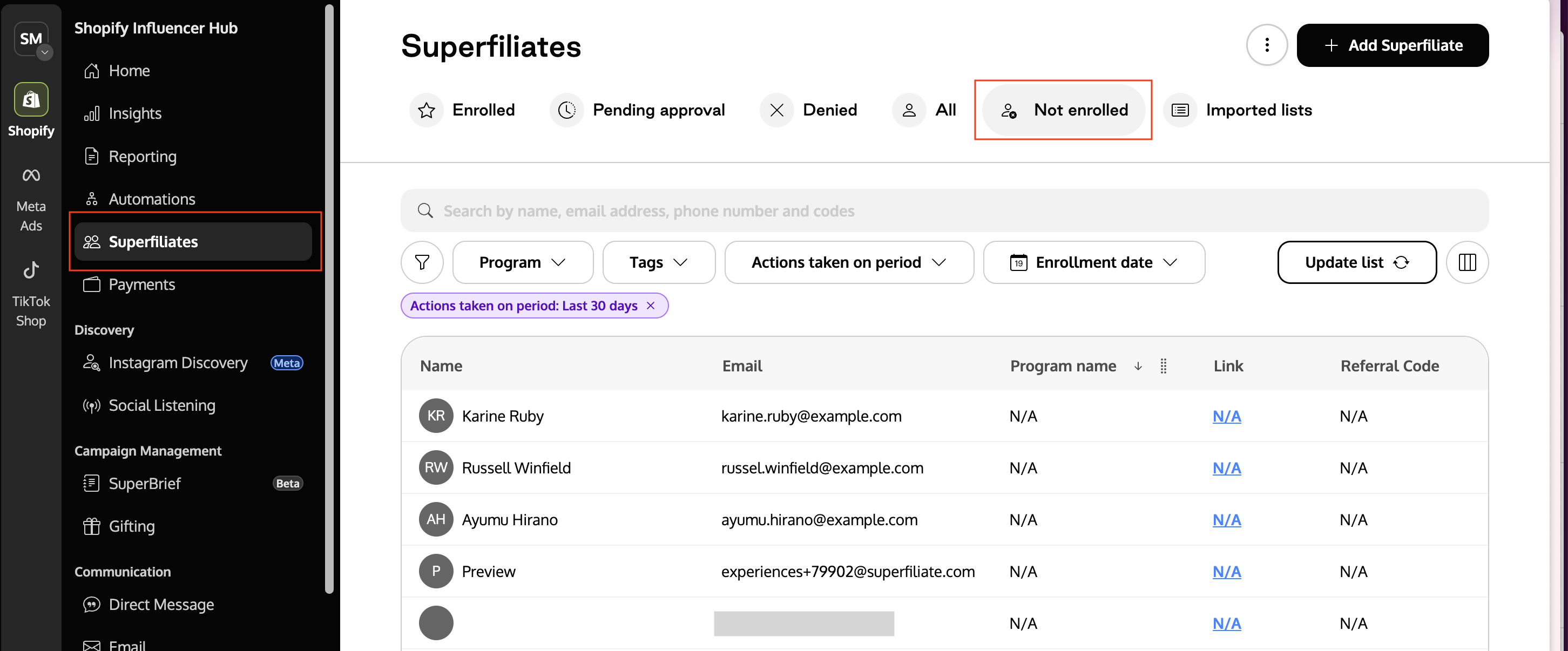
Task: Click the Program name column drag handle
Action: point(1163,365)
